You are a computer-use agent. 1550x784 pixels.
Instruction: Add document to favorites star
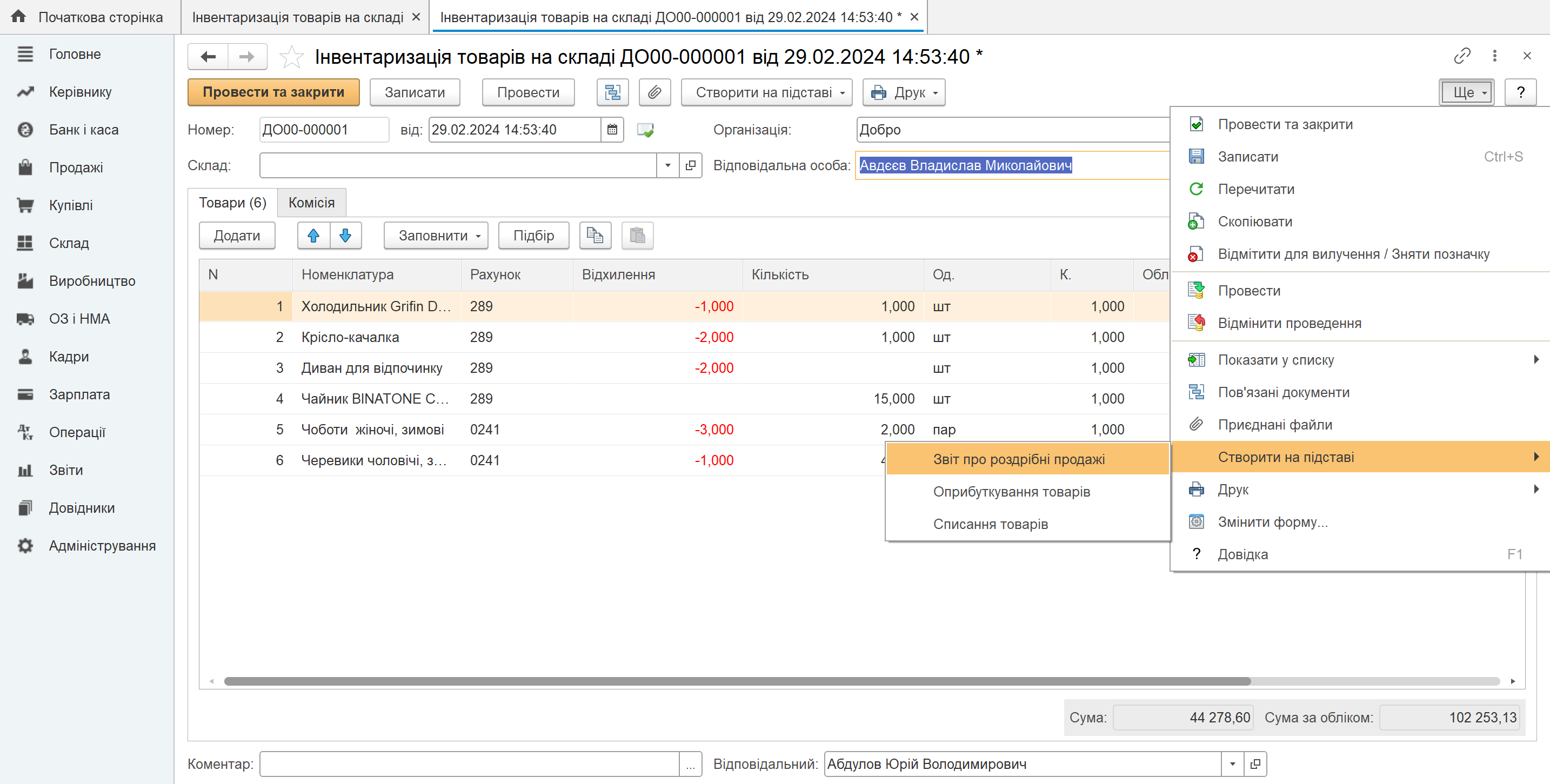[x=292, y=57]
